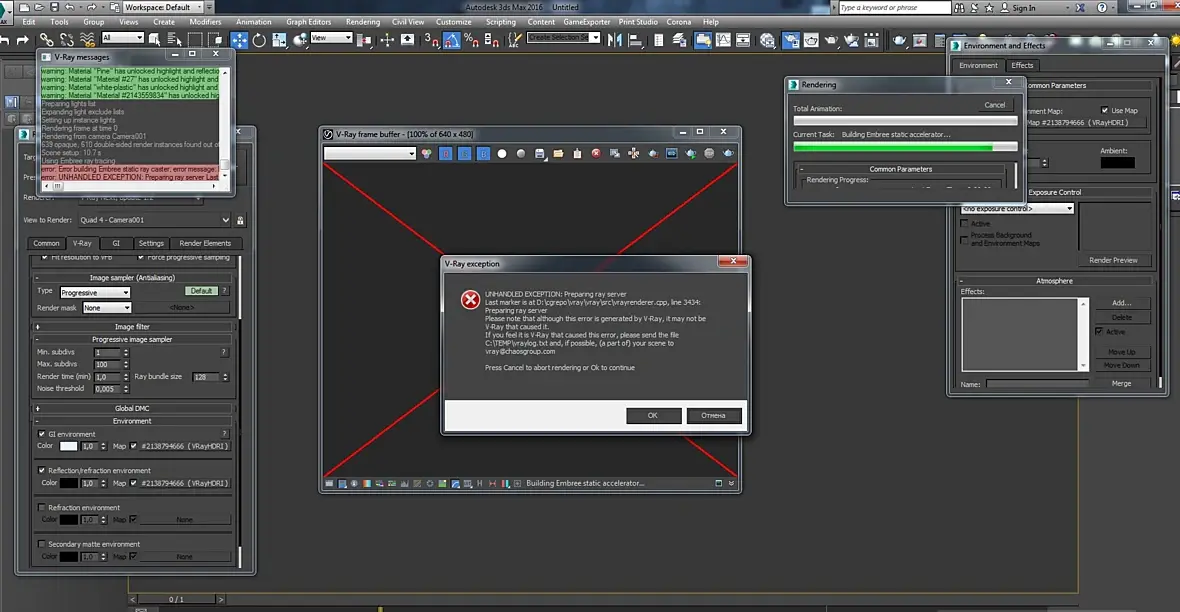Switch to RGB color channels icon in frame buffer
This screenshot has height=612, width=1180.
tap(427, 154)
